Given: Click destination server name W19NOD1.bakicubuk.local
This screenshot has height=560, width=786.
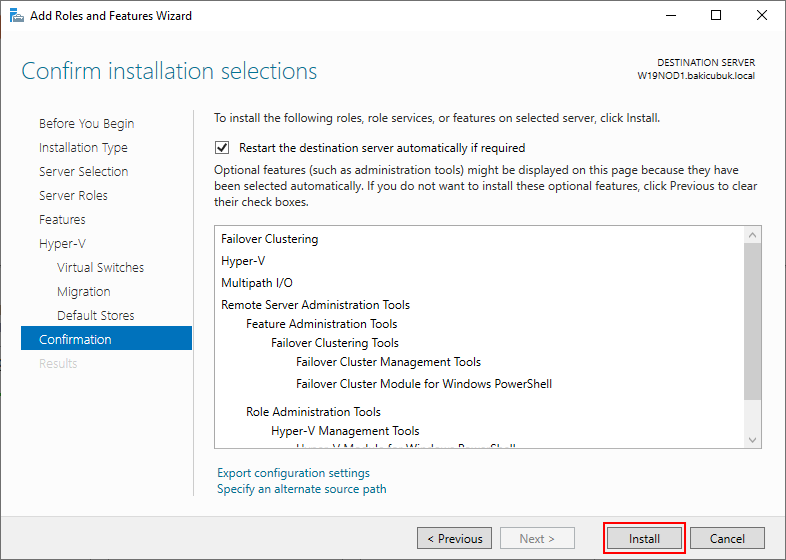Looking at the screenshot, I should coord(696,76).
